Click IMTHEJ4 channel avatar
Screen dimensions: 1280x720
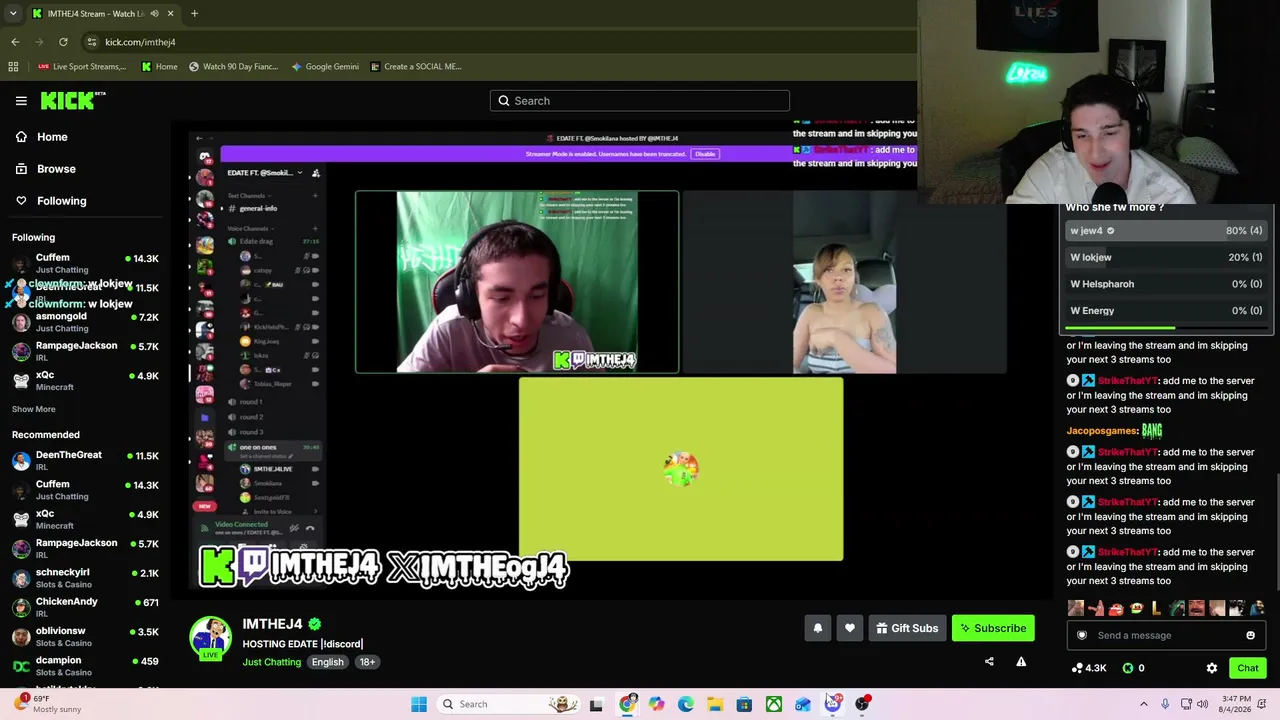(x=211, y=638)
